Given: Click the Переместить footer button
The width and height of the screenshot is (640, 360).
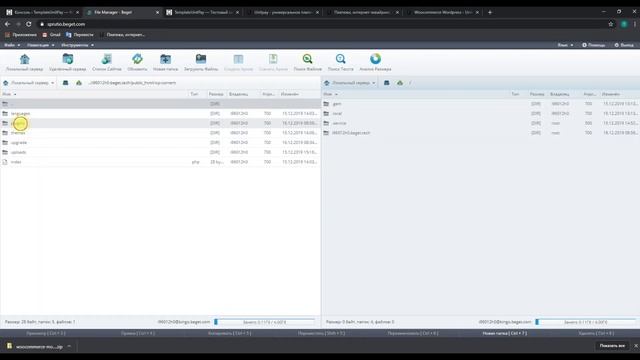Looking at the screenshot, I should coord(321,333).
